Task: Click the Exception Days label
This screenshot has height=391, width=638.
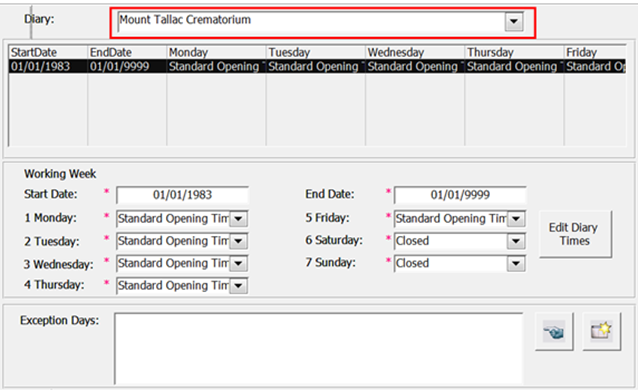Action: tap(59, 321)
